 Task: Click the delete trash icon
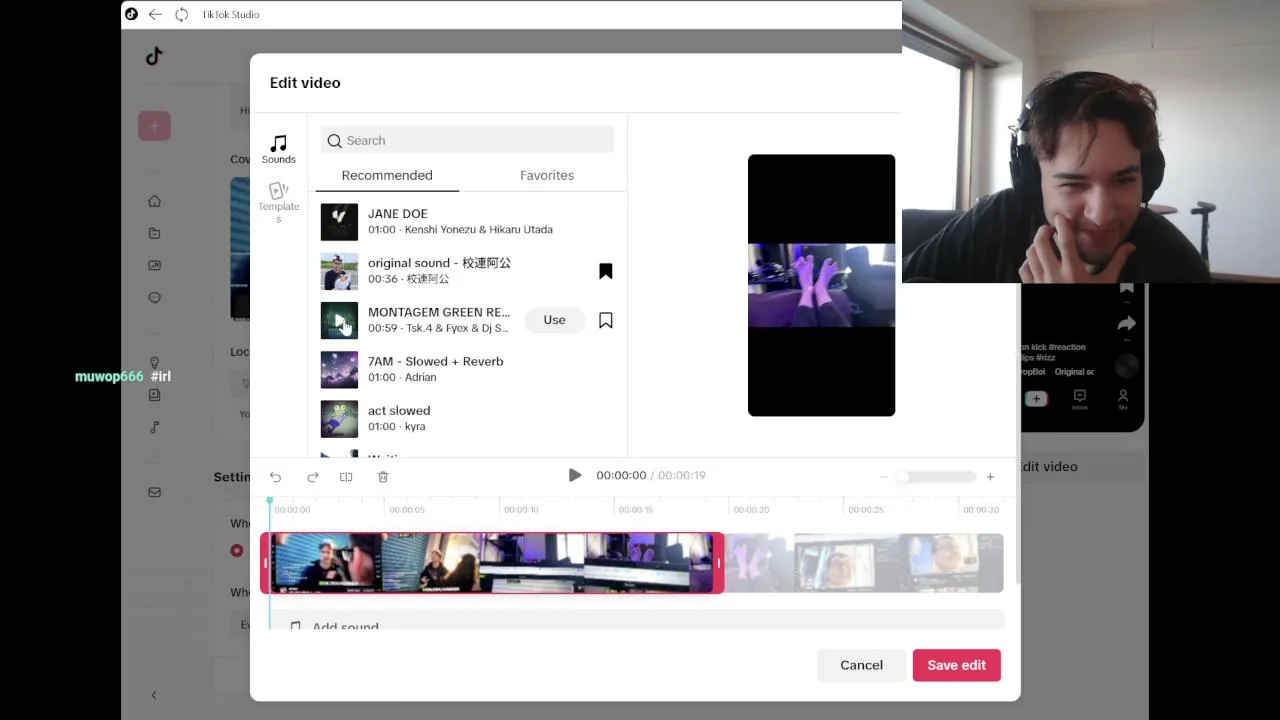point(383,477)
